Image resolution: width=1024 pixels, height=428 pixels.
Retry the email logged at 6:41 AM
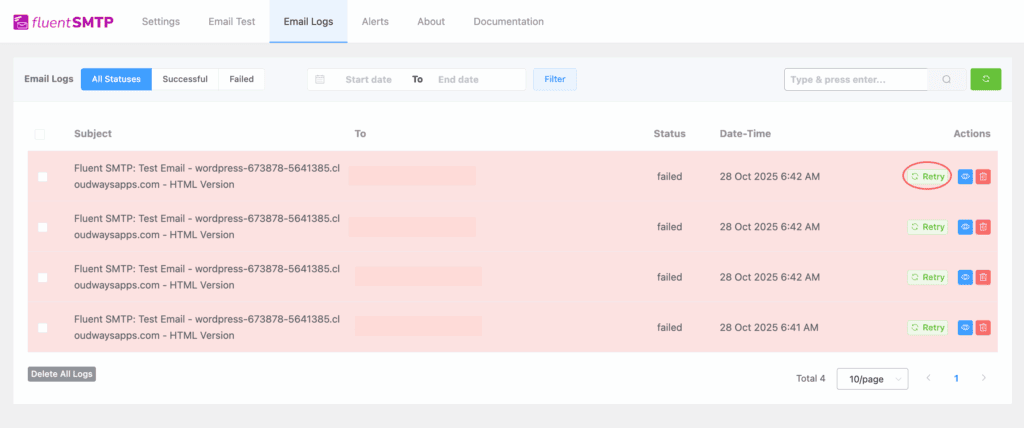point(927,327)
